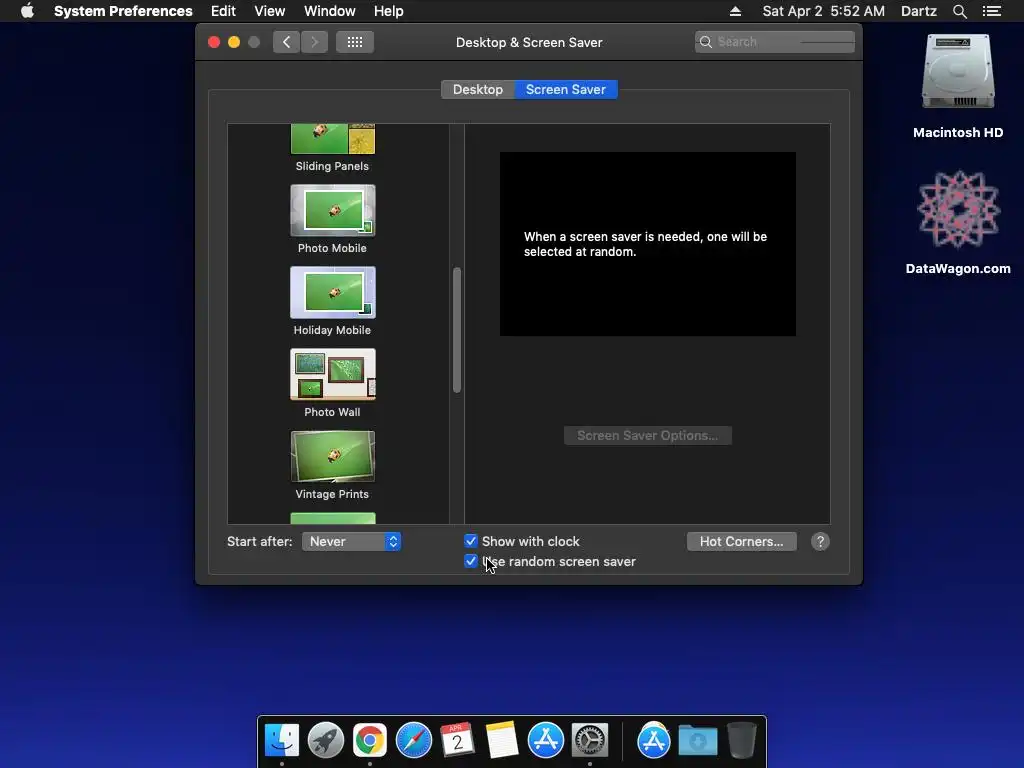1024x768 pixels.
Task: Click the forward navigation arrow
Action: coord(314,42)
